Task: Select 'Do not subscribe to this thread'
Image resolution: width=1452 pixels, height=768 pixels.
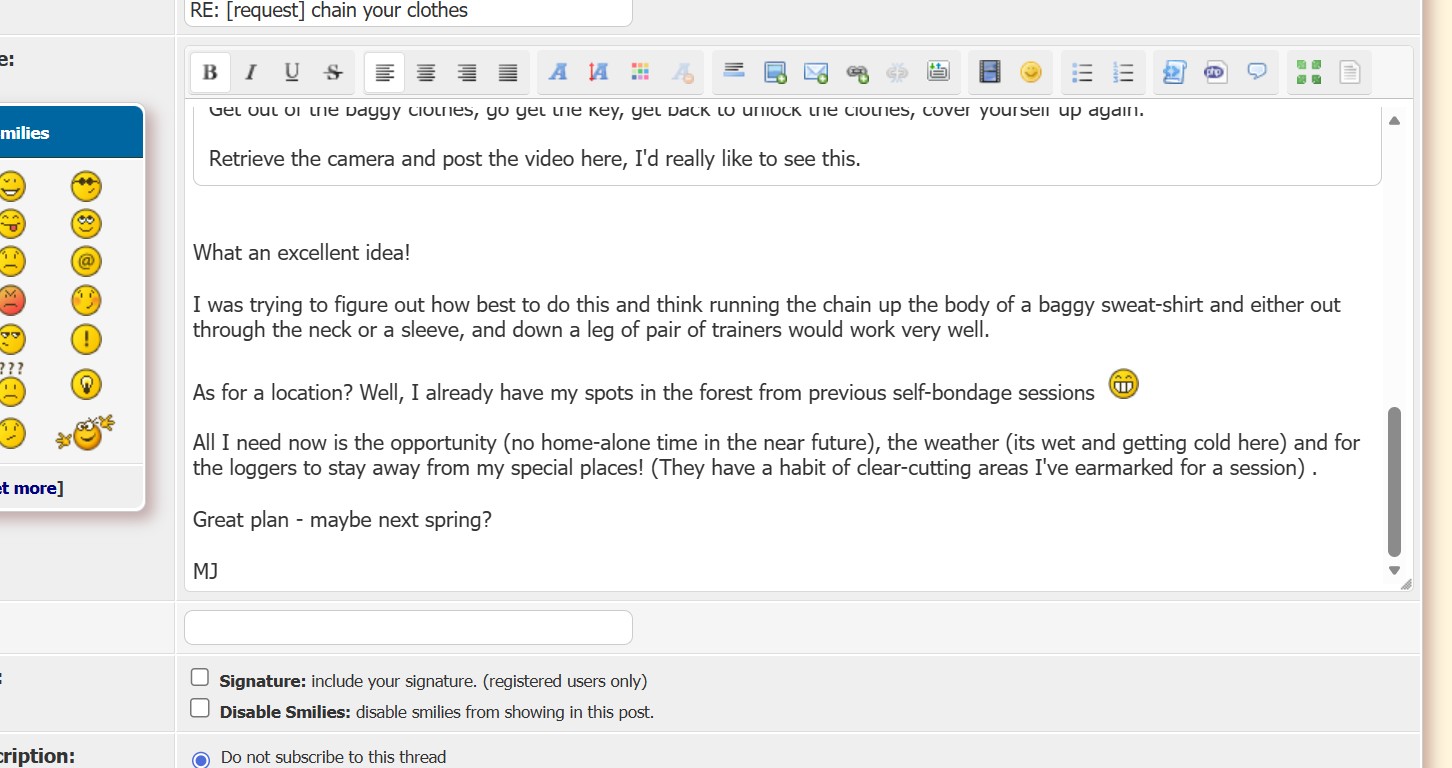Action: tap(201, 759)
